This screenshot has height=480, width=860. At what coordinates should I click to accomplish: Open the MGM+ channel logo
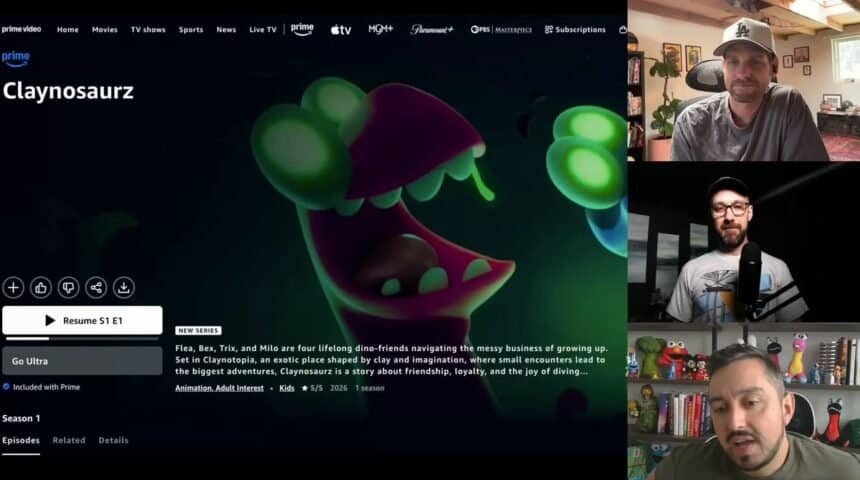pos(381,29)
